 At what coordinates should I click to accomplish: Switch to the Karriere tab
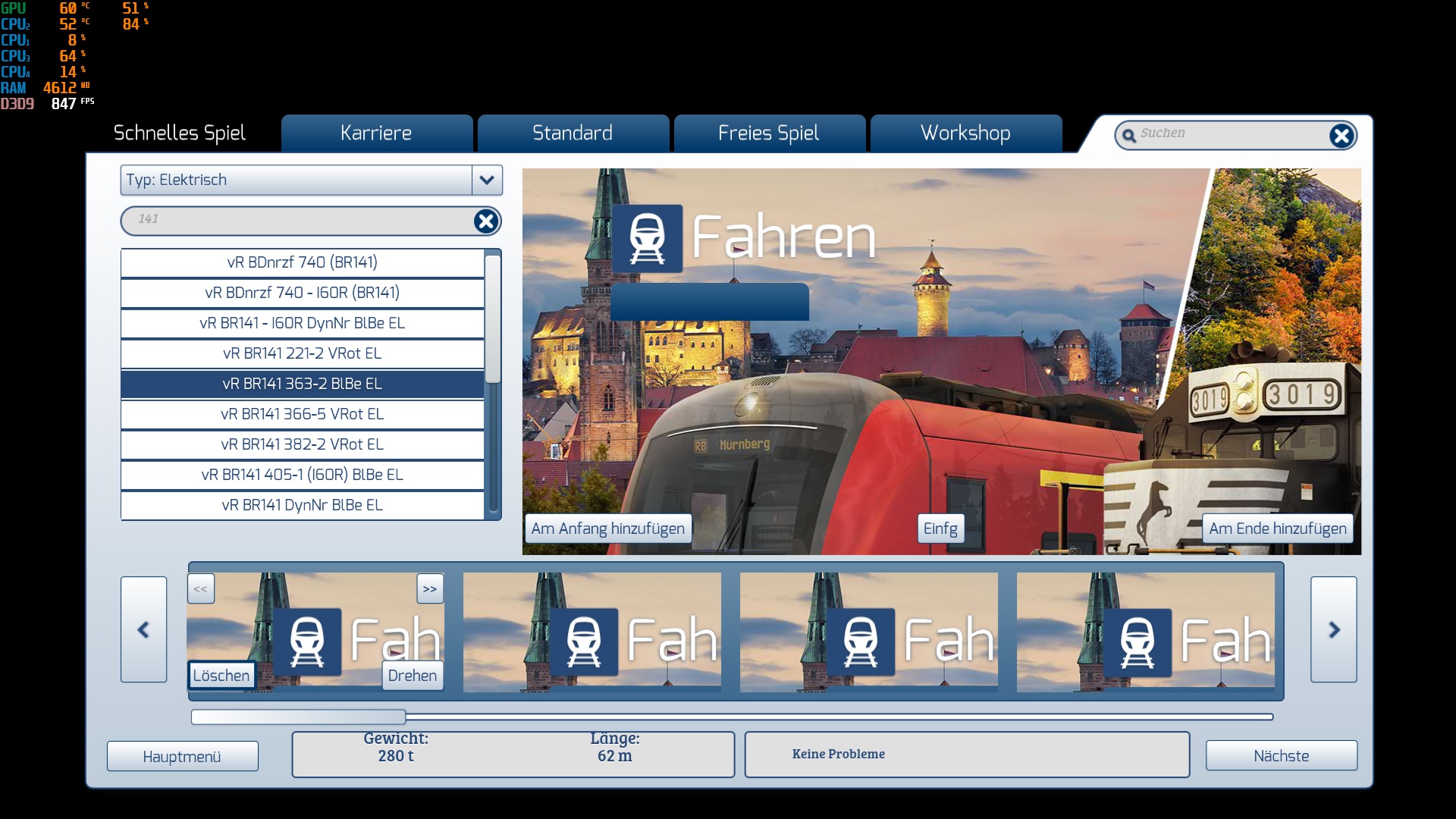(376, 133)
